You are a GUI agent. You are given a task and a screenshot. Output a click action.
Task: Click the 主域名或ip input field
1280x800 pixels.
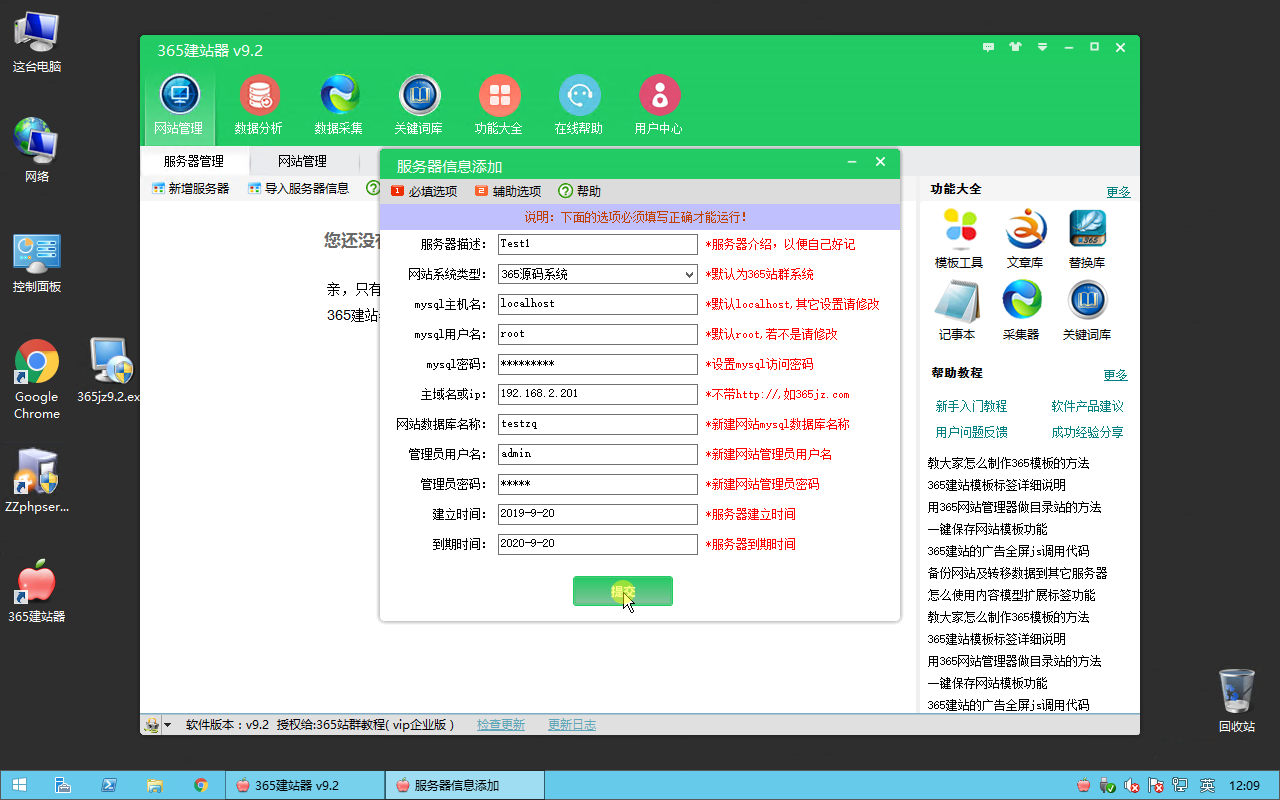[x=597, y=394]
